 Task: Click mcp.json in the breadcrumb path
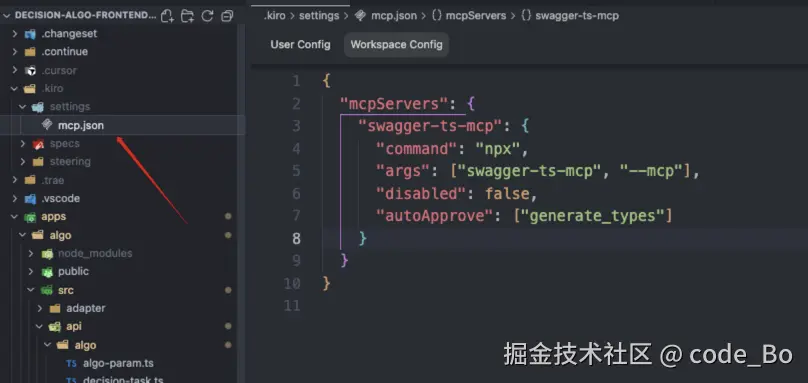pyautogui.click(x=394, y=15)
